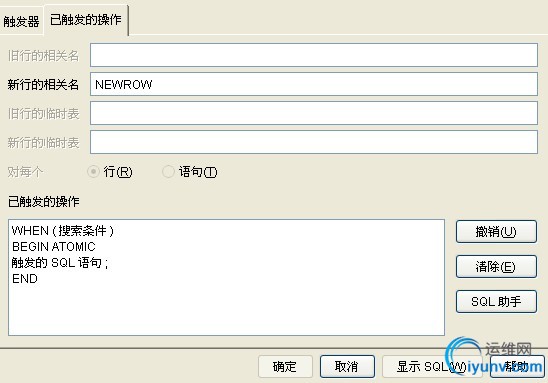Image resolution: width=548 pixels, height=383 pixels.
Task: Switch to the 触发器 tab
Action: tap(21, 21)
